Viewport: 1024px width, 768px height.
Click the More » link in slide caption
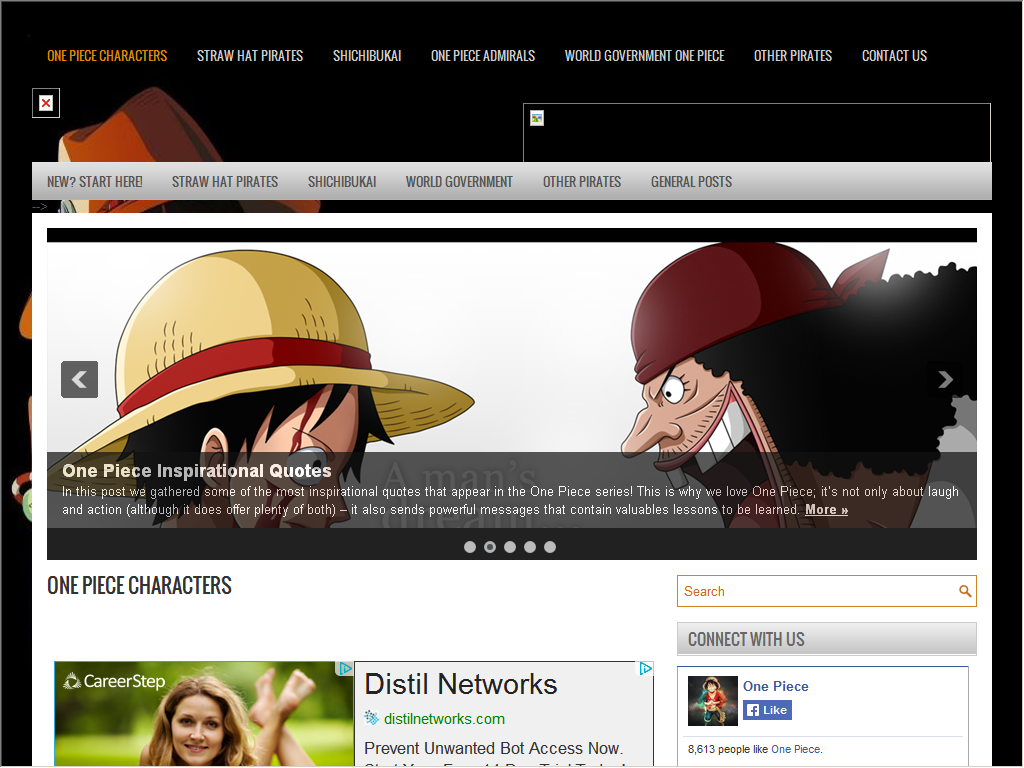tap(826, 509)
